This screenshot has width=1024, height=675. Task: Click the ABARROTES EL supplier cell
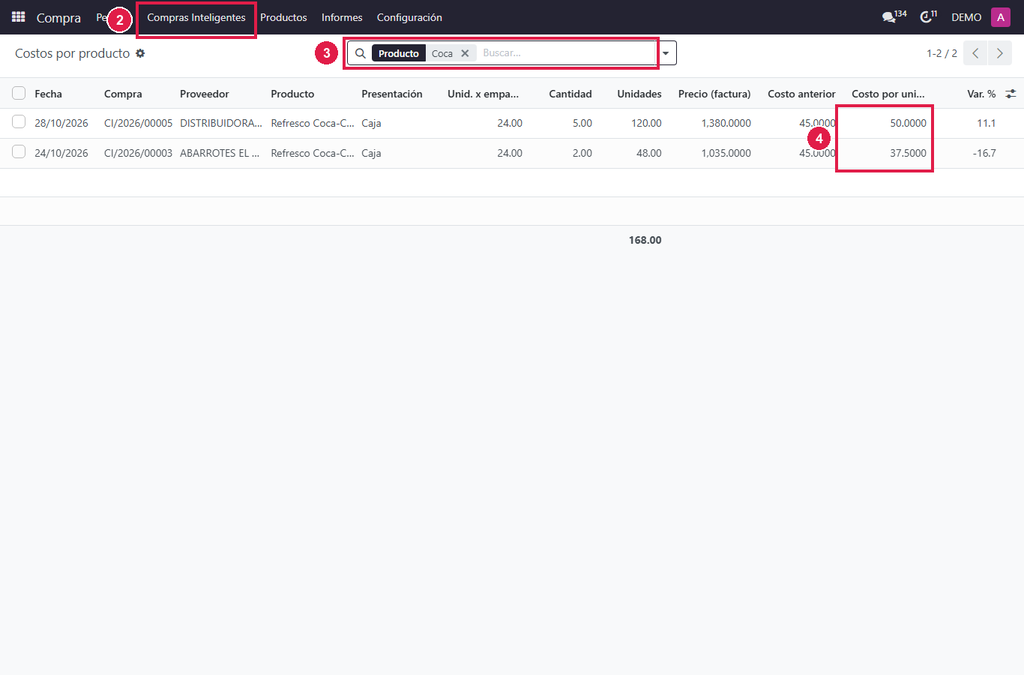(x=219, y=153)
